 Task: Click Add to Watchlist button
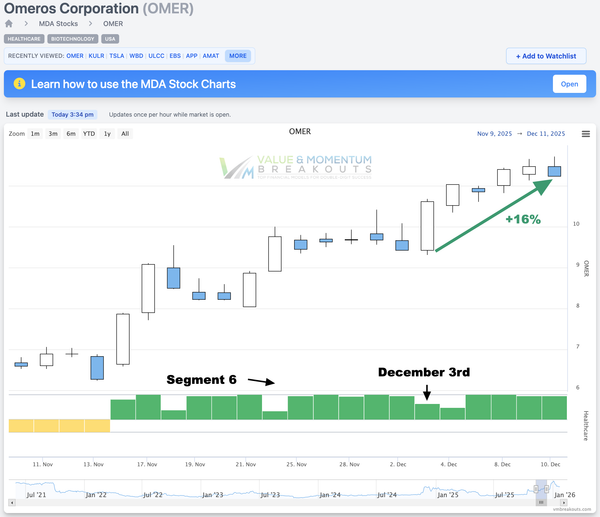546,56
